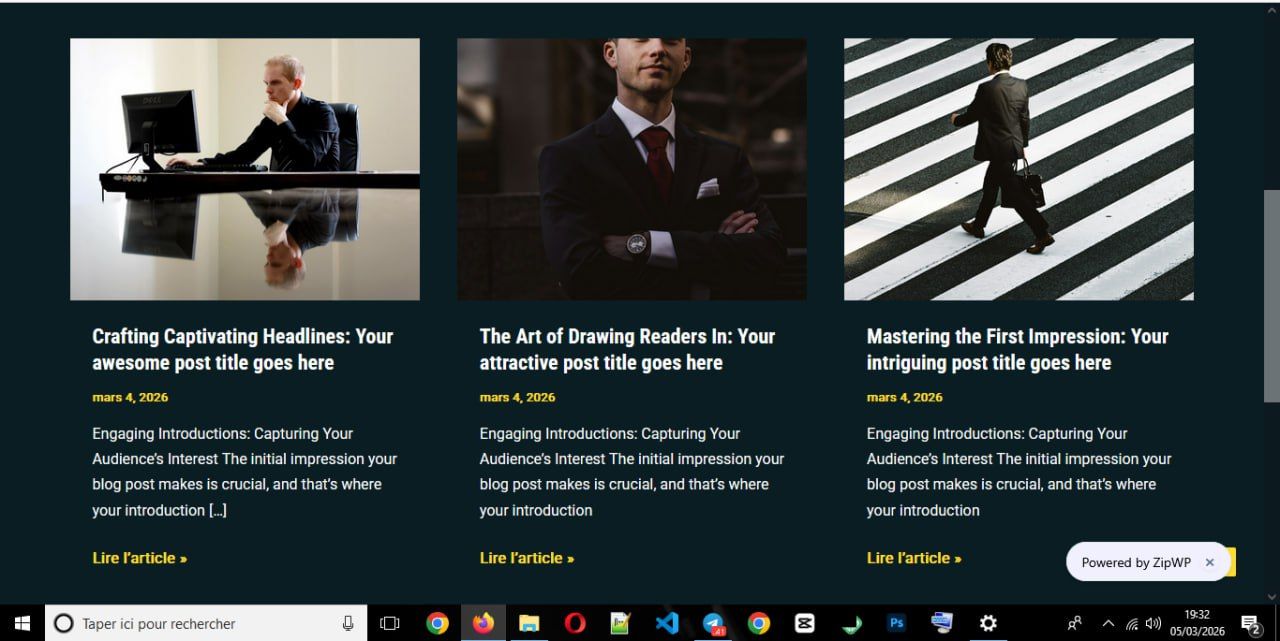Viewport: 1280px width, 641px height.
Task: Click the Task View icon
Action: tap(390, 623)
